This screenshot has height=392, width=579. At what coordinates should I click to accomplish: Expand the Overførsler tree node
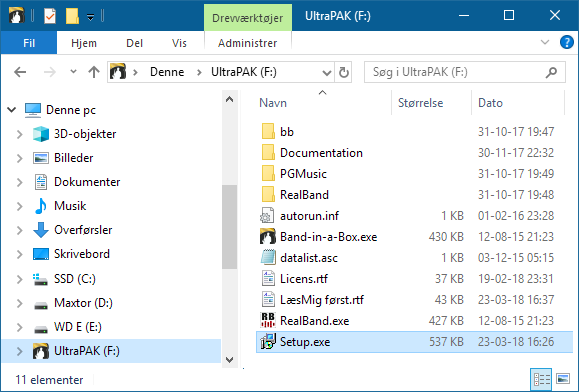coord(20,230)
